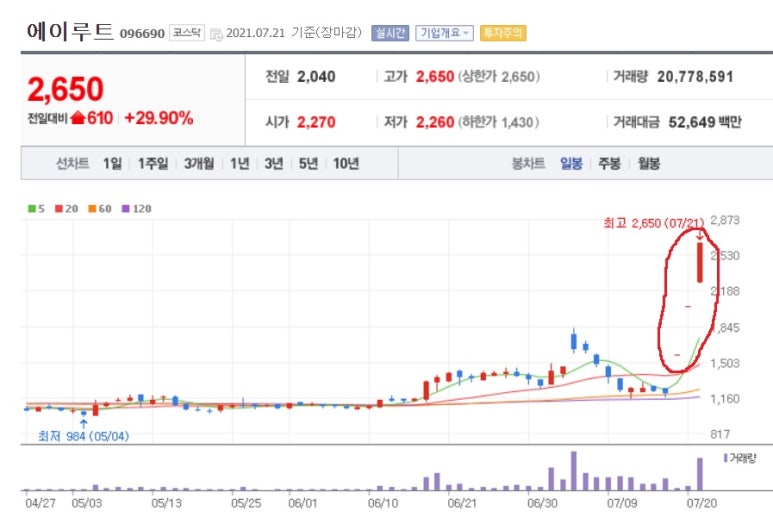Click the 전일 value 2,040
The width and height of the screenshot is (773, 530).
pyautogui.click(x=316, y=77)
